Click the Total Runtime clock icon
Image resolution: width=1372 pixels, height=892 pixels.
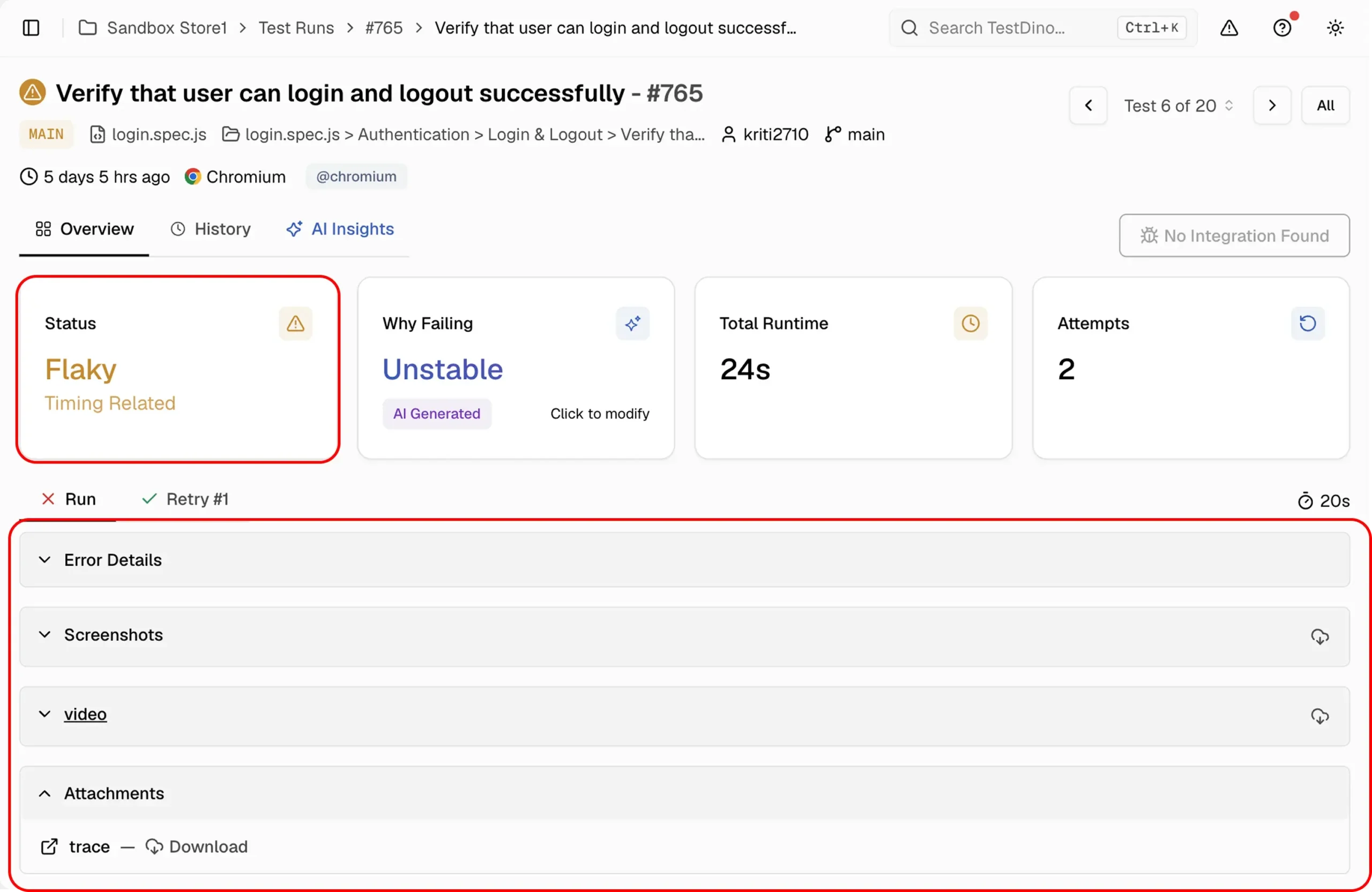[x=970, y=323]
